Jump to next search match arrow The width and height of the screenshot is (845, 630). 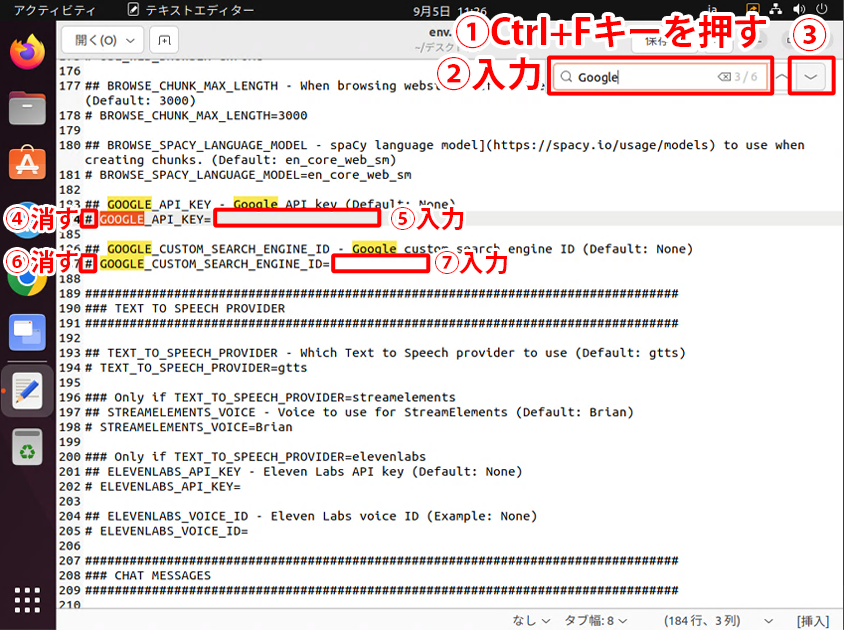pos(811,78)
